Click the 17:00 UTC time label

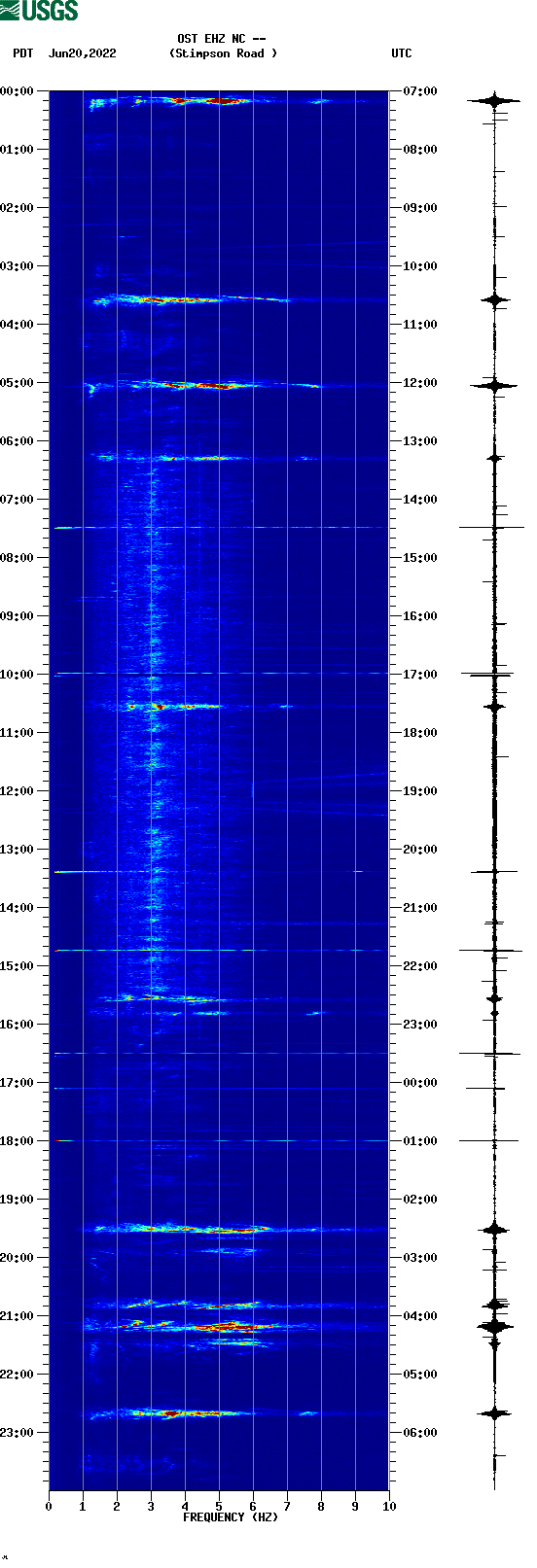click(420, 675)
